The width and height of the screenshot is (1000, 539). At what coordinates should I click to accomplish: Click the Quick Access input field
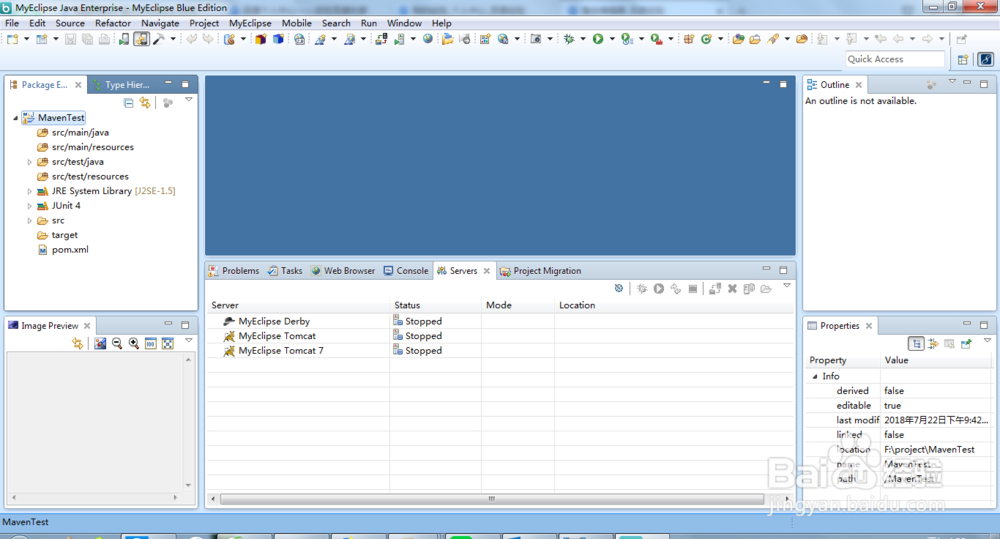point(894,59)
